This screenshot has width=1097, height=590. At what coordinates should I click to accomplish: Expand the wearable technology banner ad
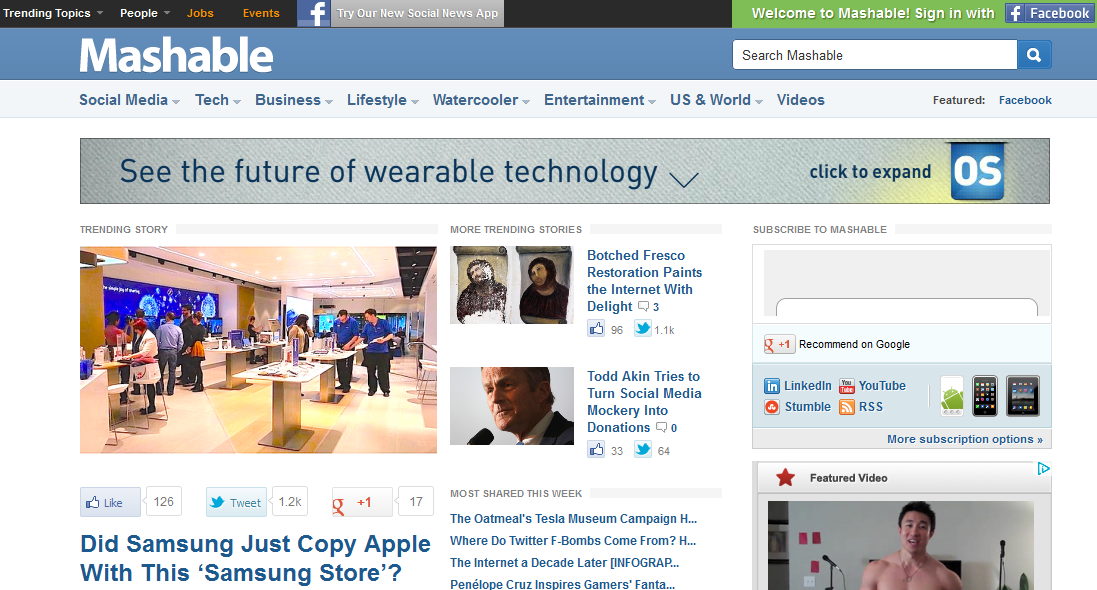pos(565,171)
